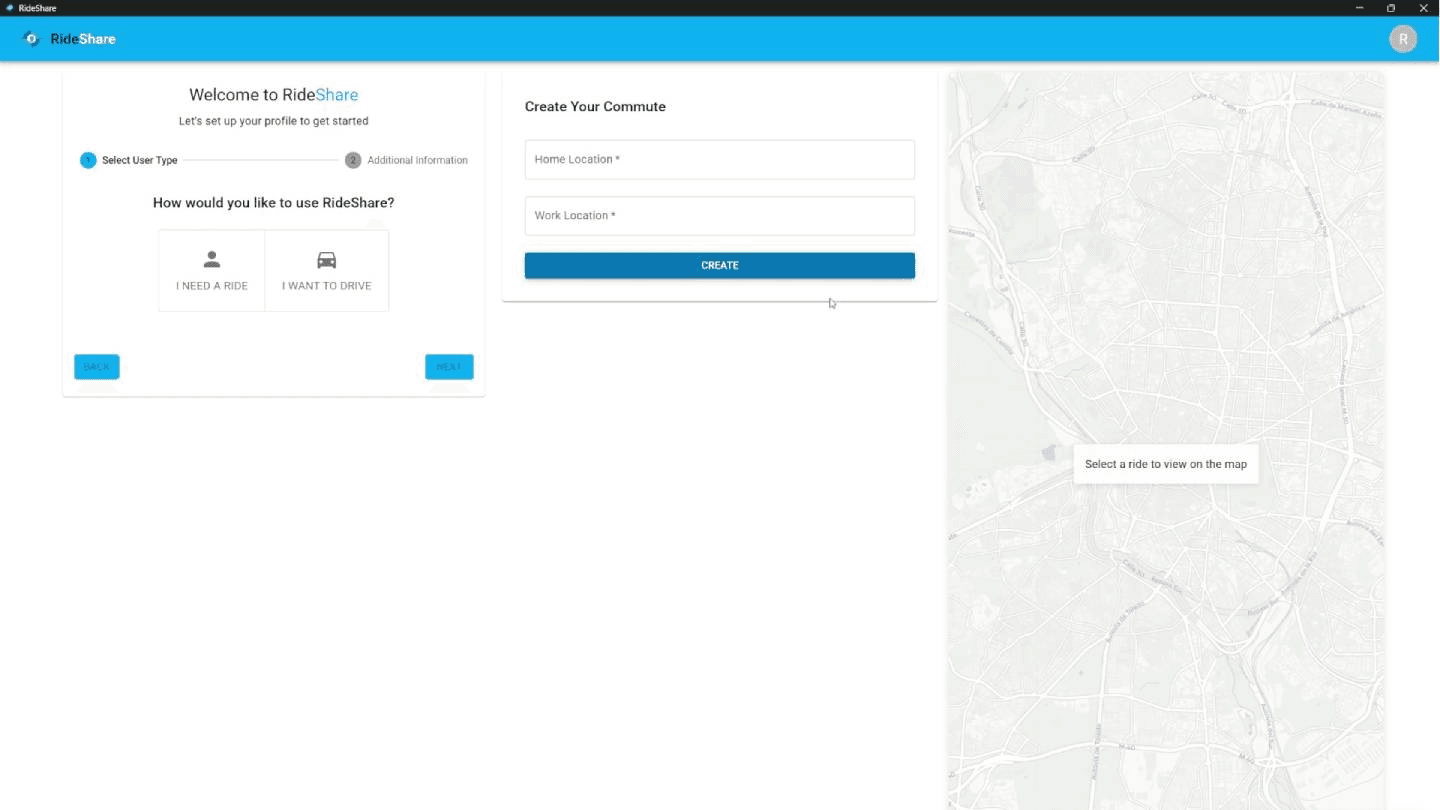The width and height of the screenshot is (1440, 810).
Task: Select the step 2 circle indicator
Action: (x=353, y=160)
